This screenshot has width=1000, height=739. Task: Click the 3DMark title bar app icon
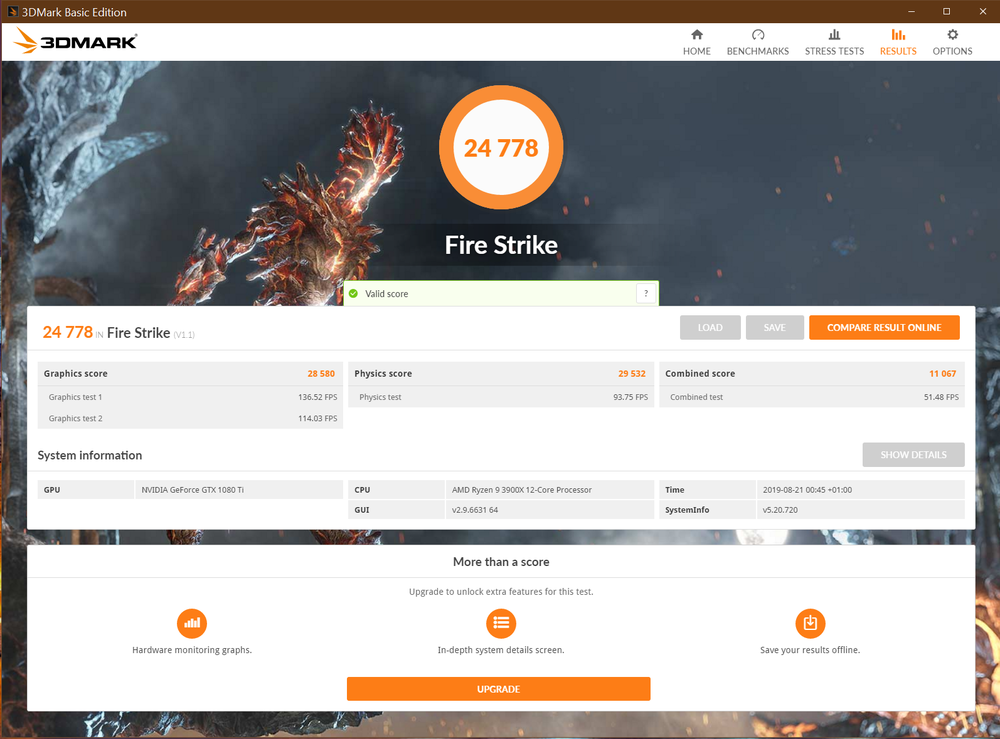coord(12,11)
